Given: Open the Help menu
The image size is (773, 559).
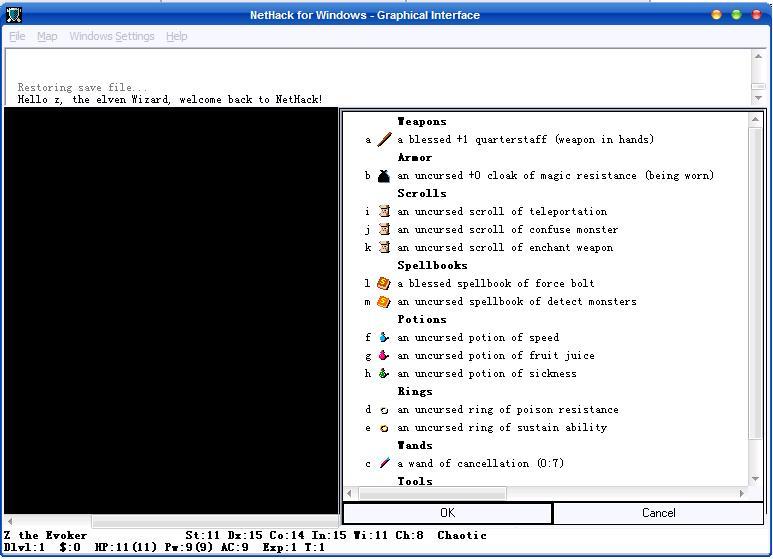Looking at the screenshot, I should (176, 36).
